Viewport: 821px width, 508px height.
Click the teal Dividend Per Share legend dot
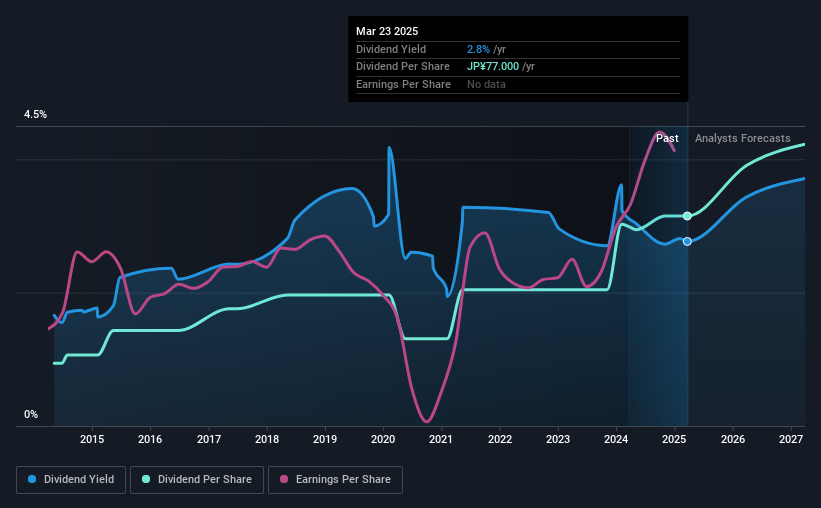(x=146, y=479)
